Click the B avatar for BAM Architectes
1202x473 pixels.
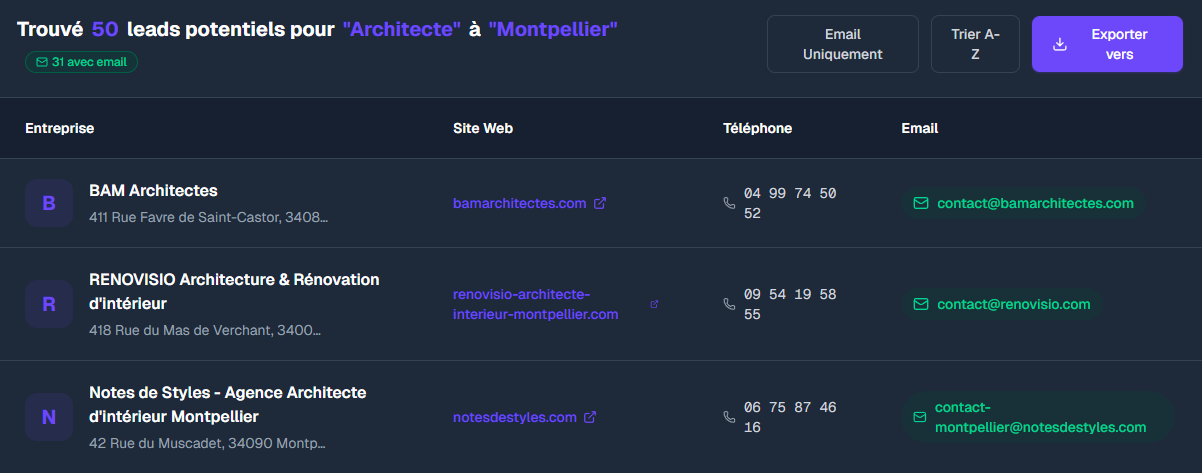49,203
